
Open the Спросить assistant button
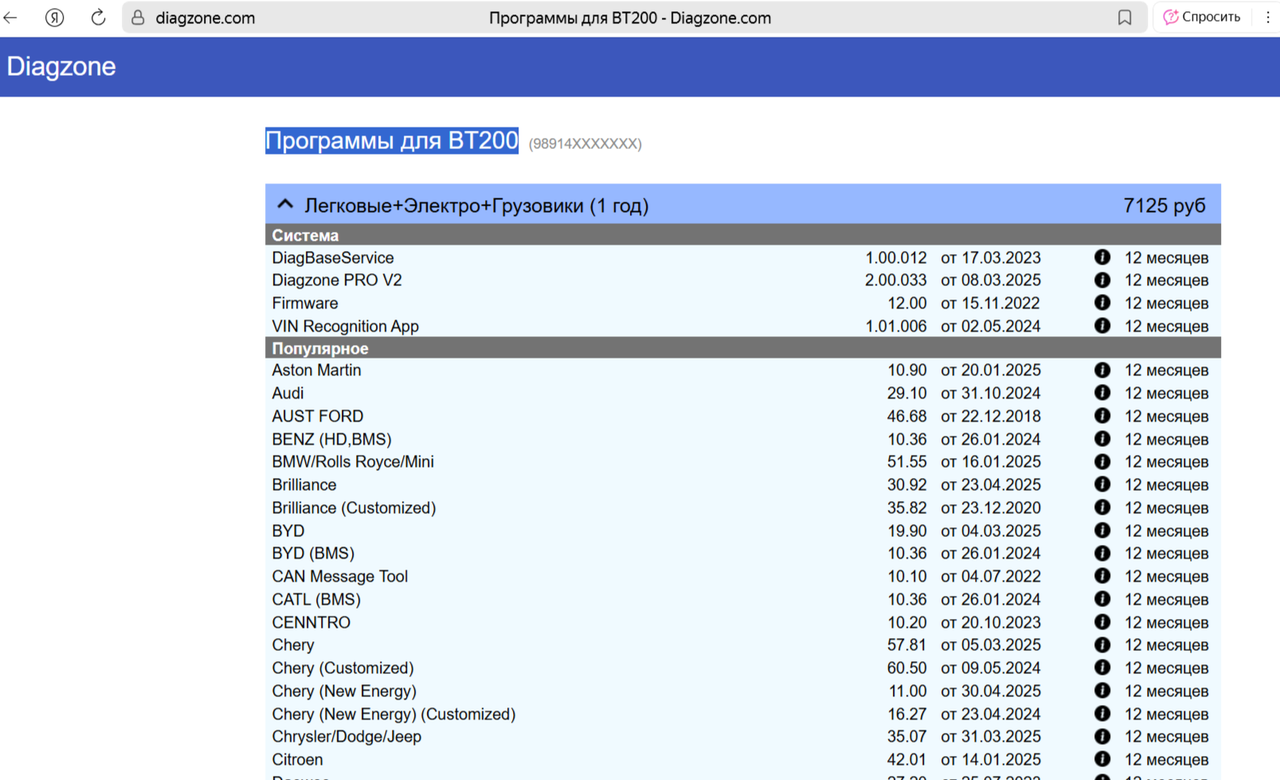point(1201,17)
